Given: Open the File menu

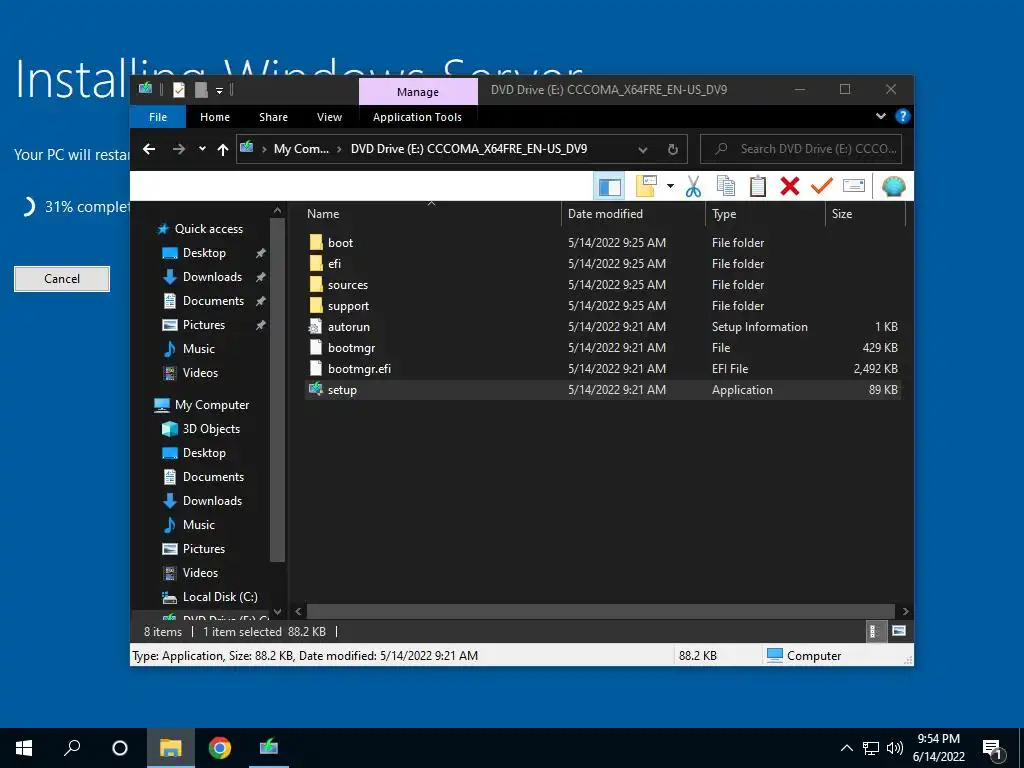Looking at the screenshot, I should coord(158,117).
